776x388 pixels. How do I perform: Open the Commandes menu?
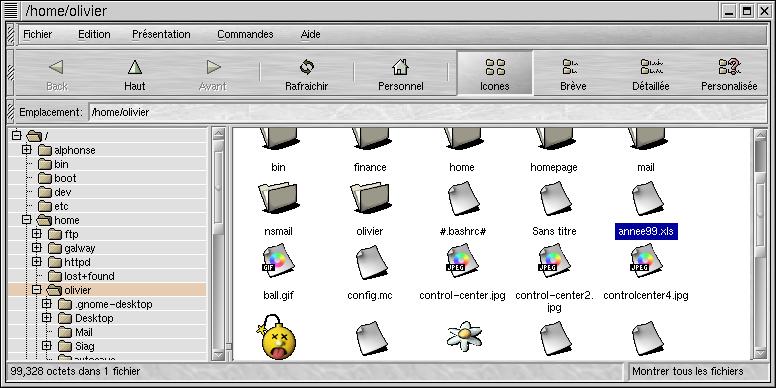coord(245,34)
